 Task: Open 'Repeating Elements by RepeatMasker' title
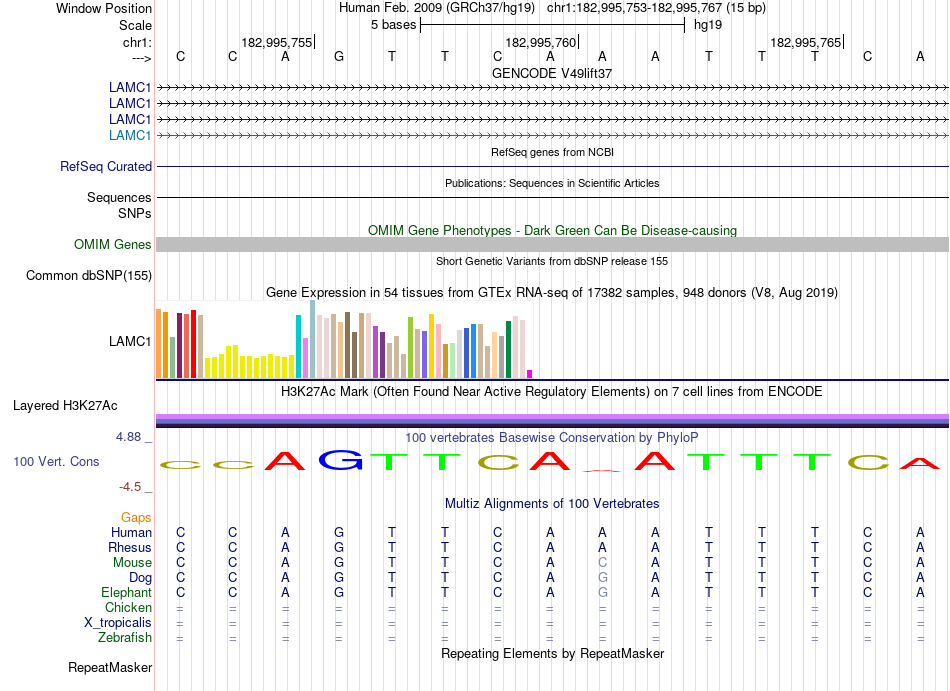click(552, 653)
